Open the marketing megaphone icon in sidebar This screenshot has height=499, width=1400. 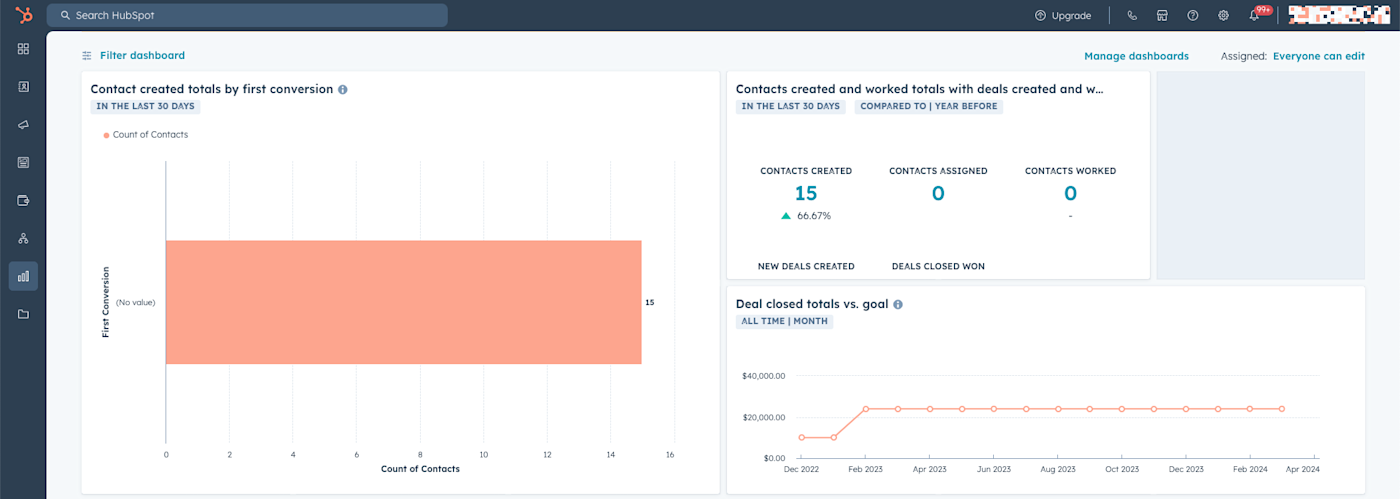(23, 124)
